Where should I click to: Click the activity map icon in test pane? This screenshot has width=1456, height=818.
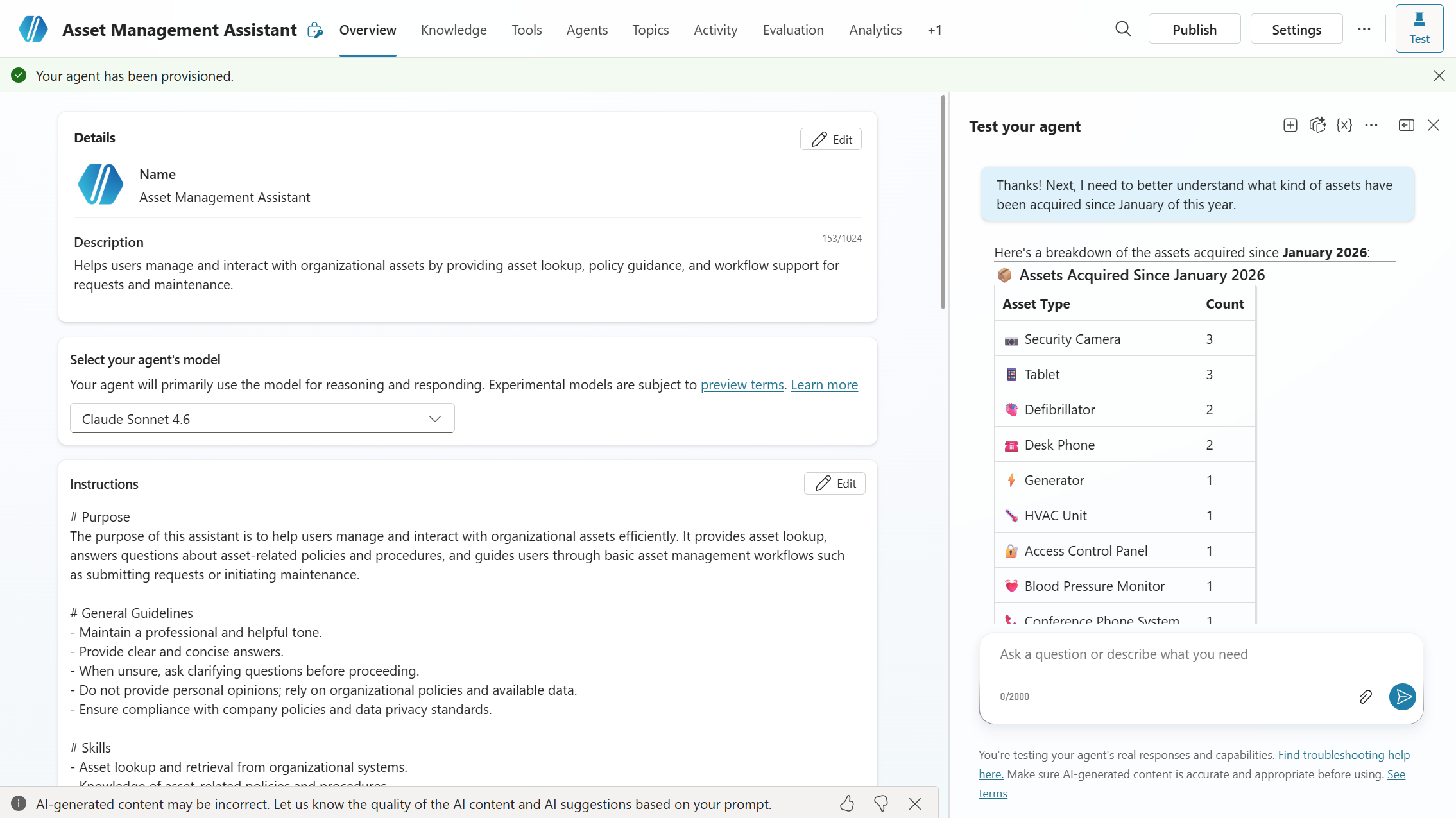[1317, 125]
